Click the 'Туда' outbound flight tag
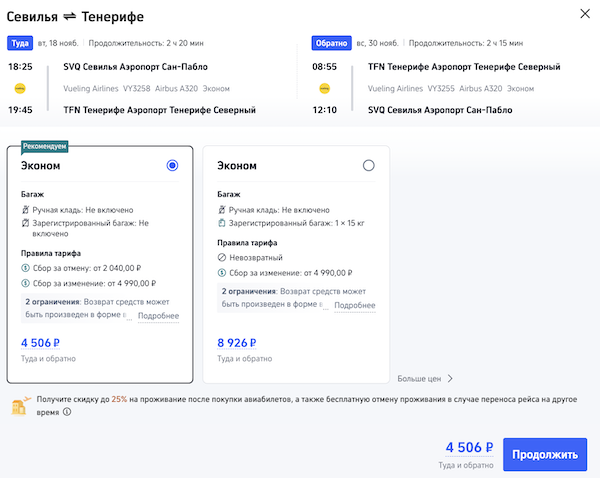 [x=19, y=44]
